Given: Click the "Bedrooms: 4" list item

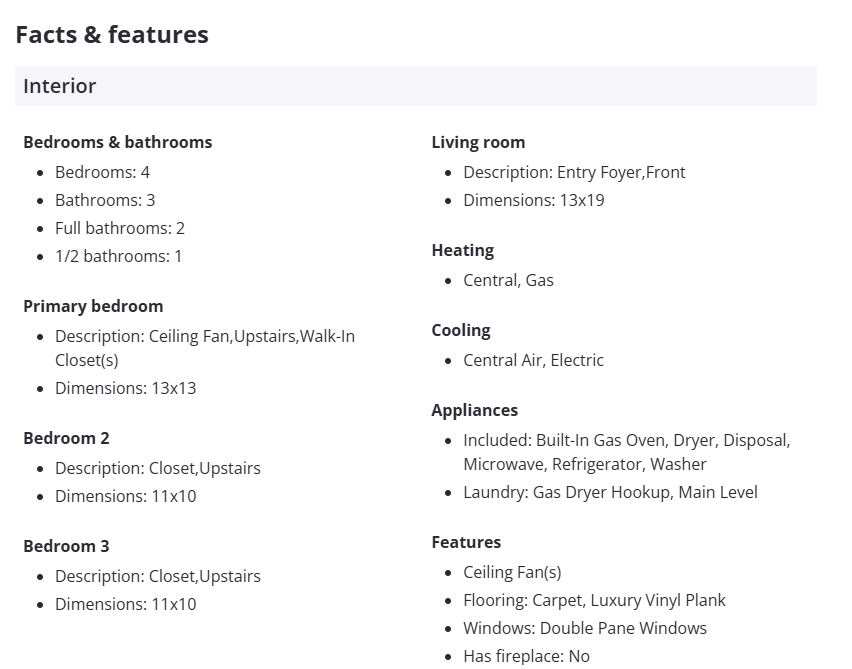Looking at the screenshot, I should click(x=102, y=172).
